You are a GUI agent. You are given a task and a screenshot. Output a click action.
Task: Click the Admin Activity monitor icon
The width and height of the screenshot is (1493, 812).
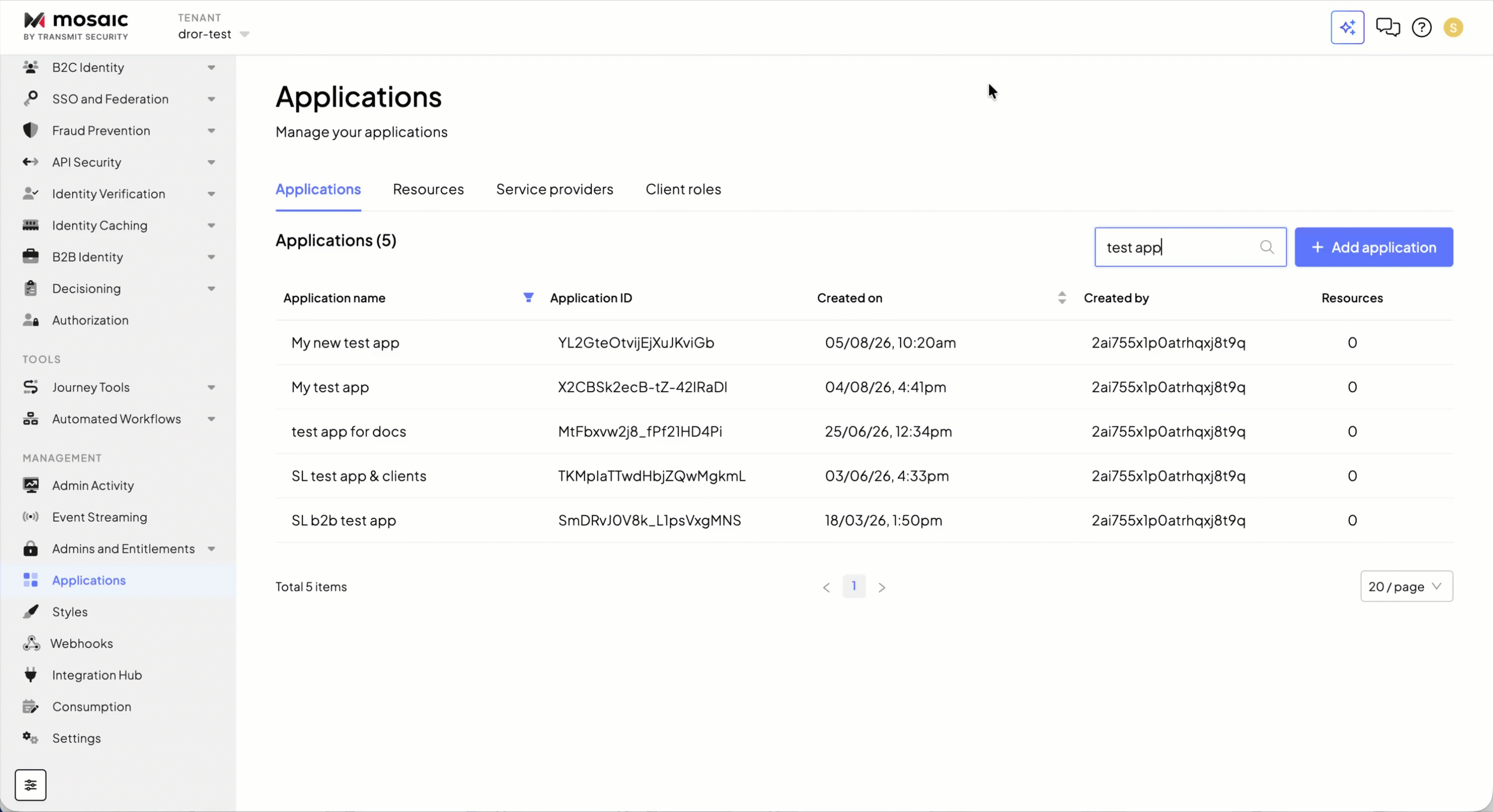[31, 485]
